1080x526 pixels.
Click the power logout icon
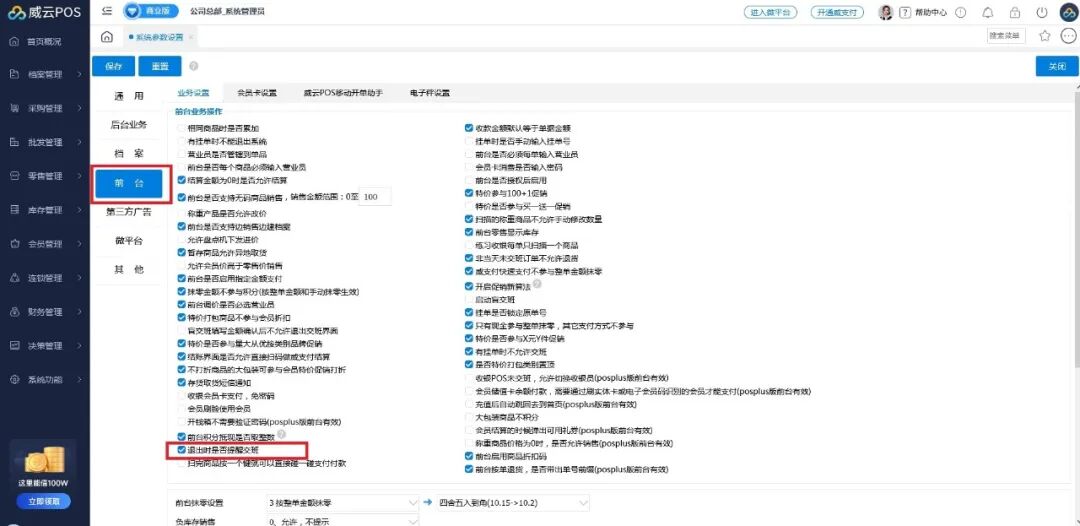[1041, 12]
